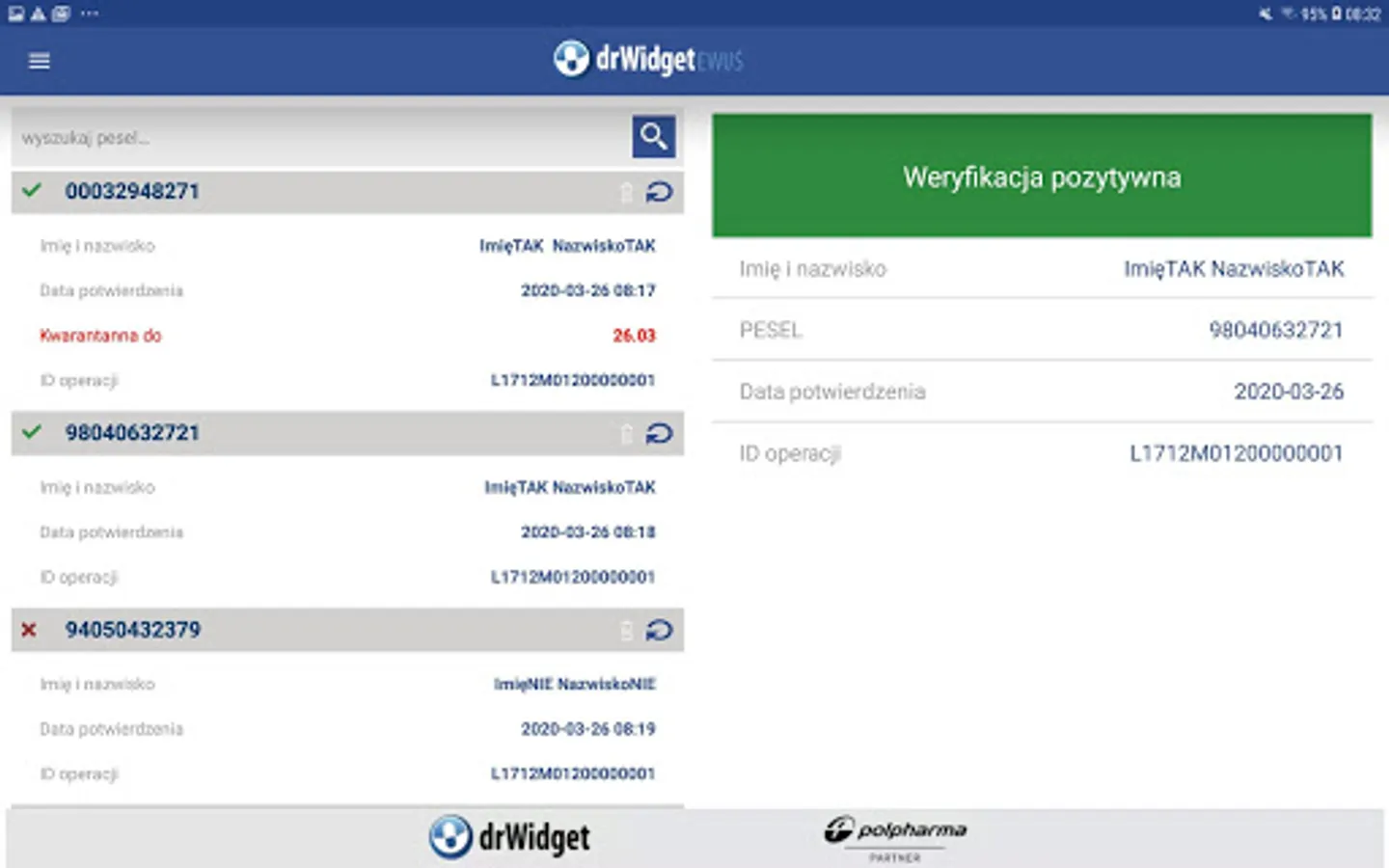
Task: Click green checkmark beside 00032948271
Action: pos(32,190)
